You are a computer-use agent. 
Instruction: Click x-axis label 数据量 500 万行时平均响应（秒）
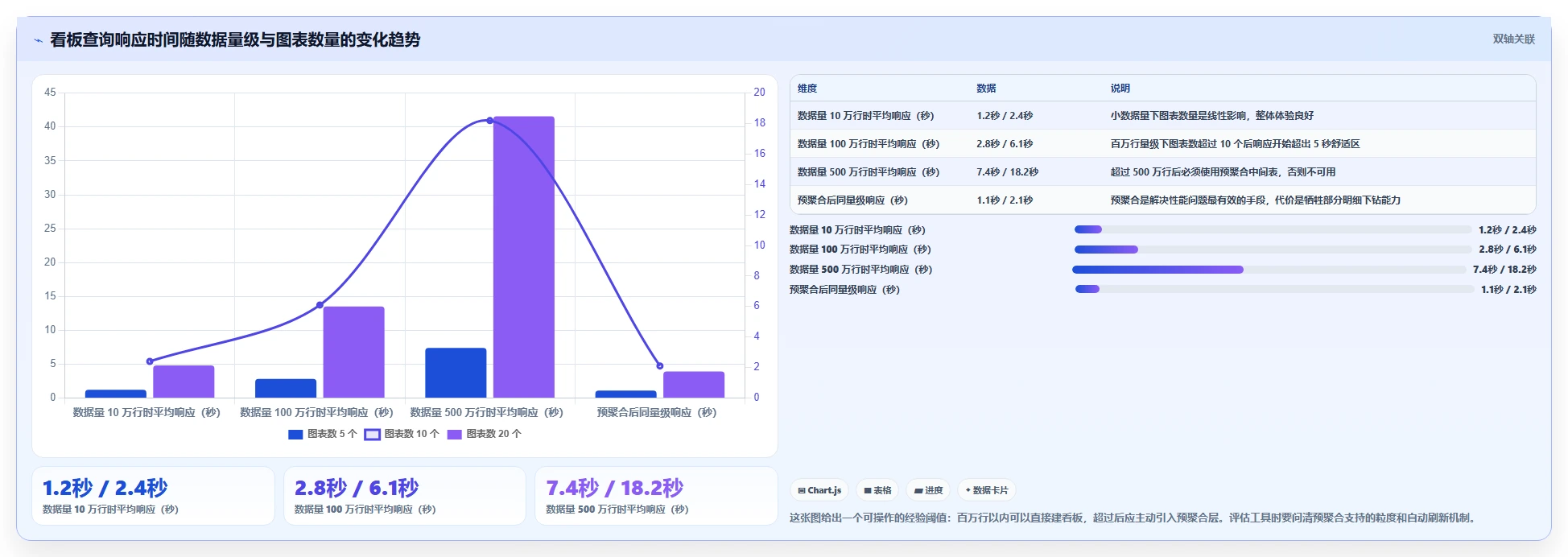pyautogui.click(x=487, y=413)
